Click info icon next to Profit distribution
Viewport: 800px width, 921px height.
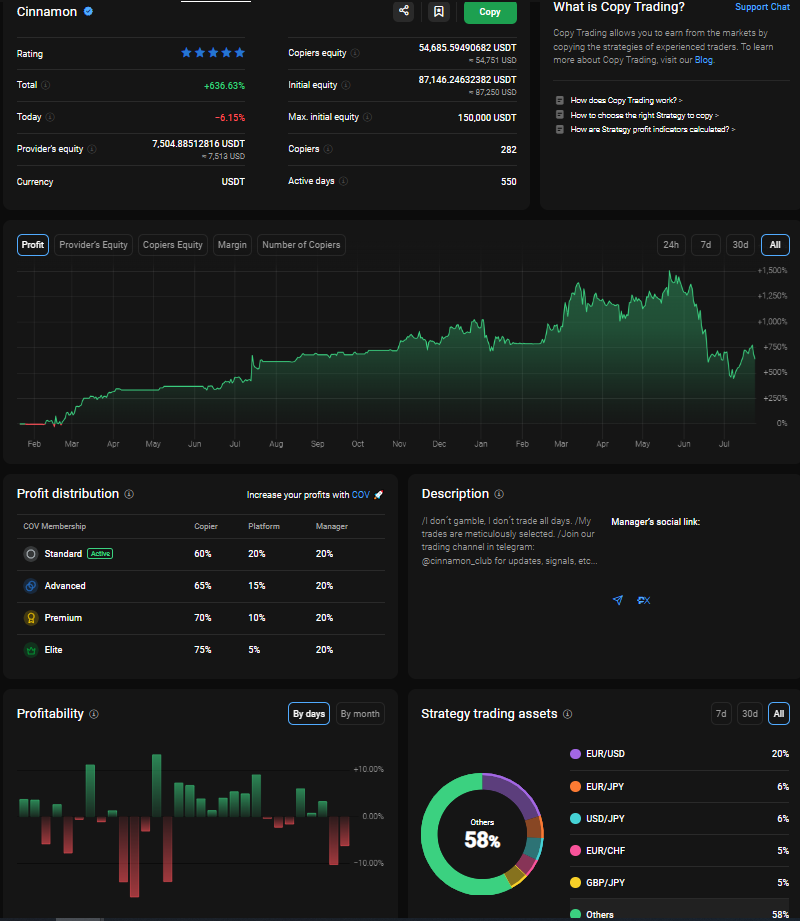[x=129, y=494]
